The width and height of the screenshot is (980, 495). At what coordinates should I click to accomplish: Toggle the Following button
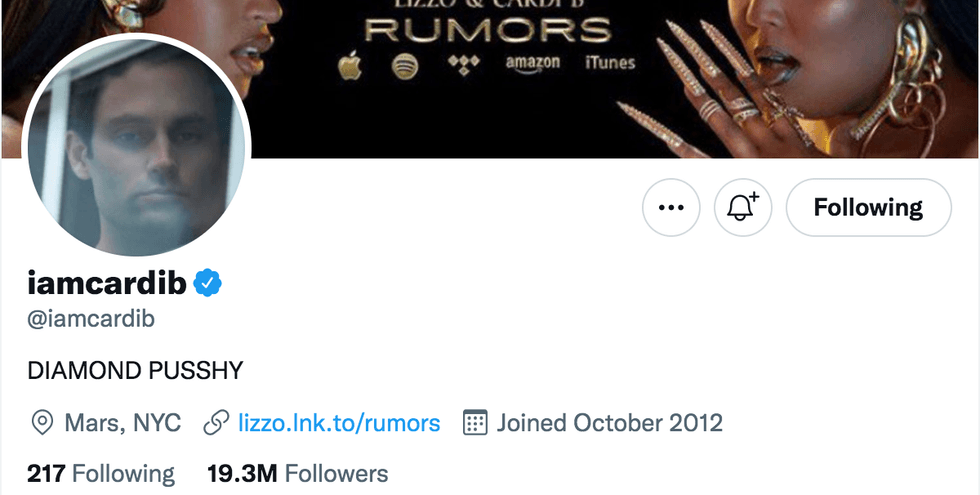868,208
